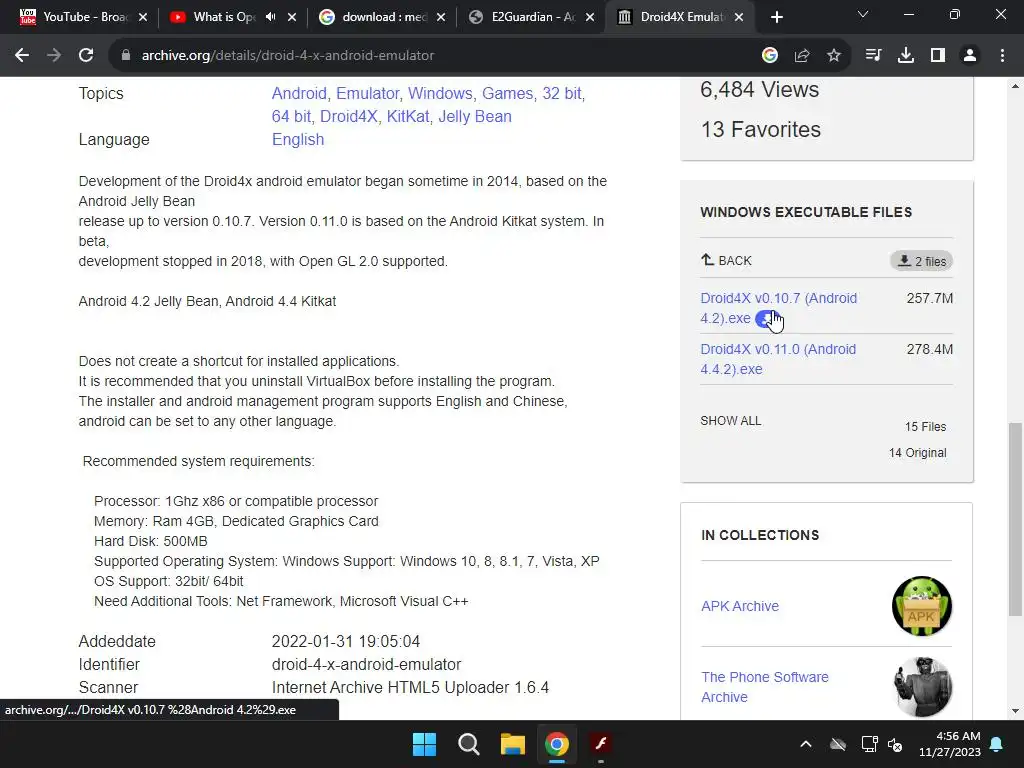Open a new browser tab
Image resolution: width=1024 pixels, height=768 pixels.
click(776, 17)
